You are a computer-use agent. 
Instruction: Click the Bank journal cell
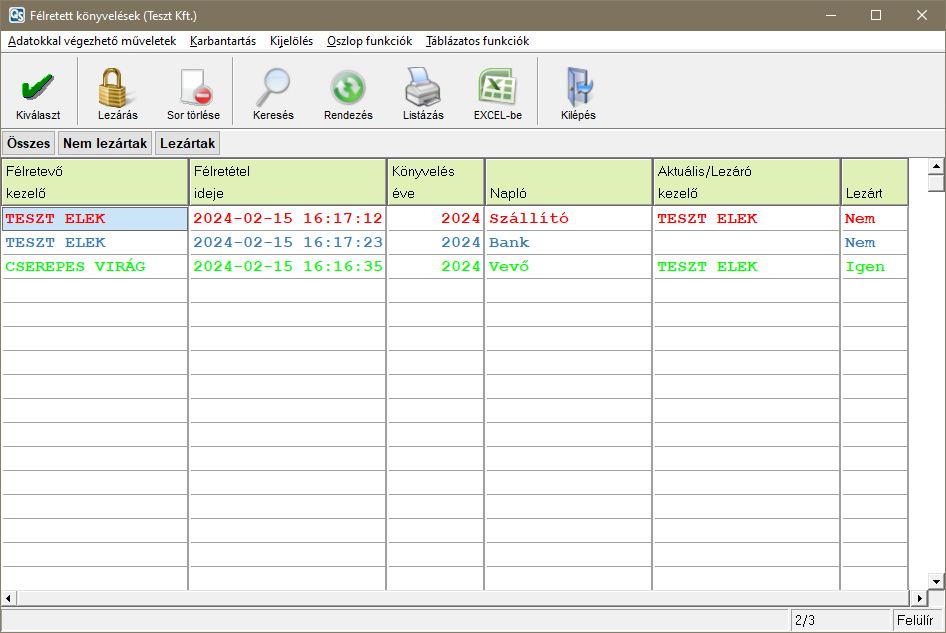tap(568, 243)
